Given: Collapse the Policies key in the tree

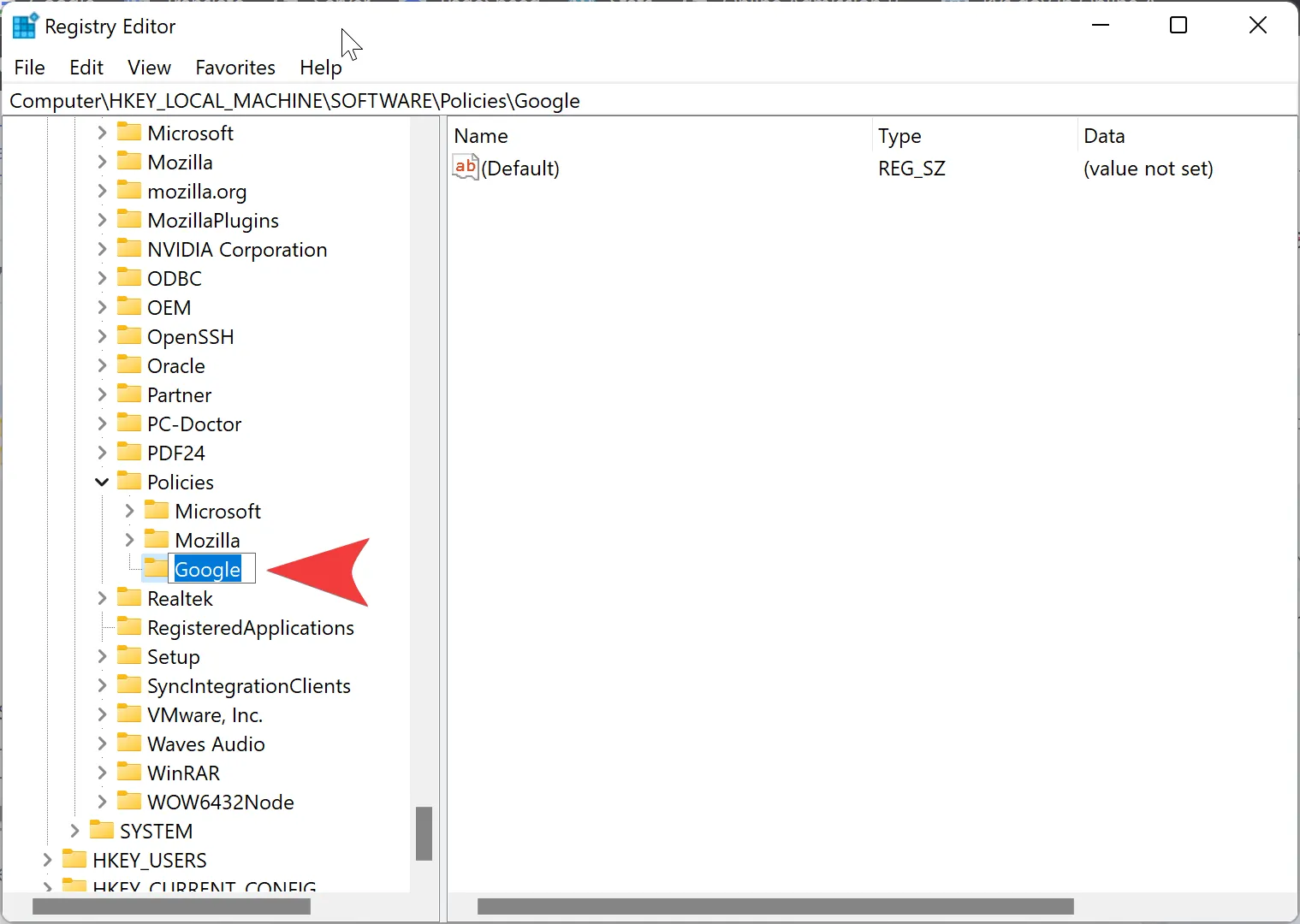Looking at the screenshot, I should tap(102, 483).
